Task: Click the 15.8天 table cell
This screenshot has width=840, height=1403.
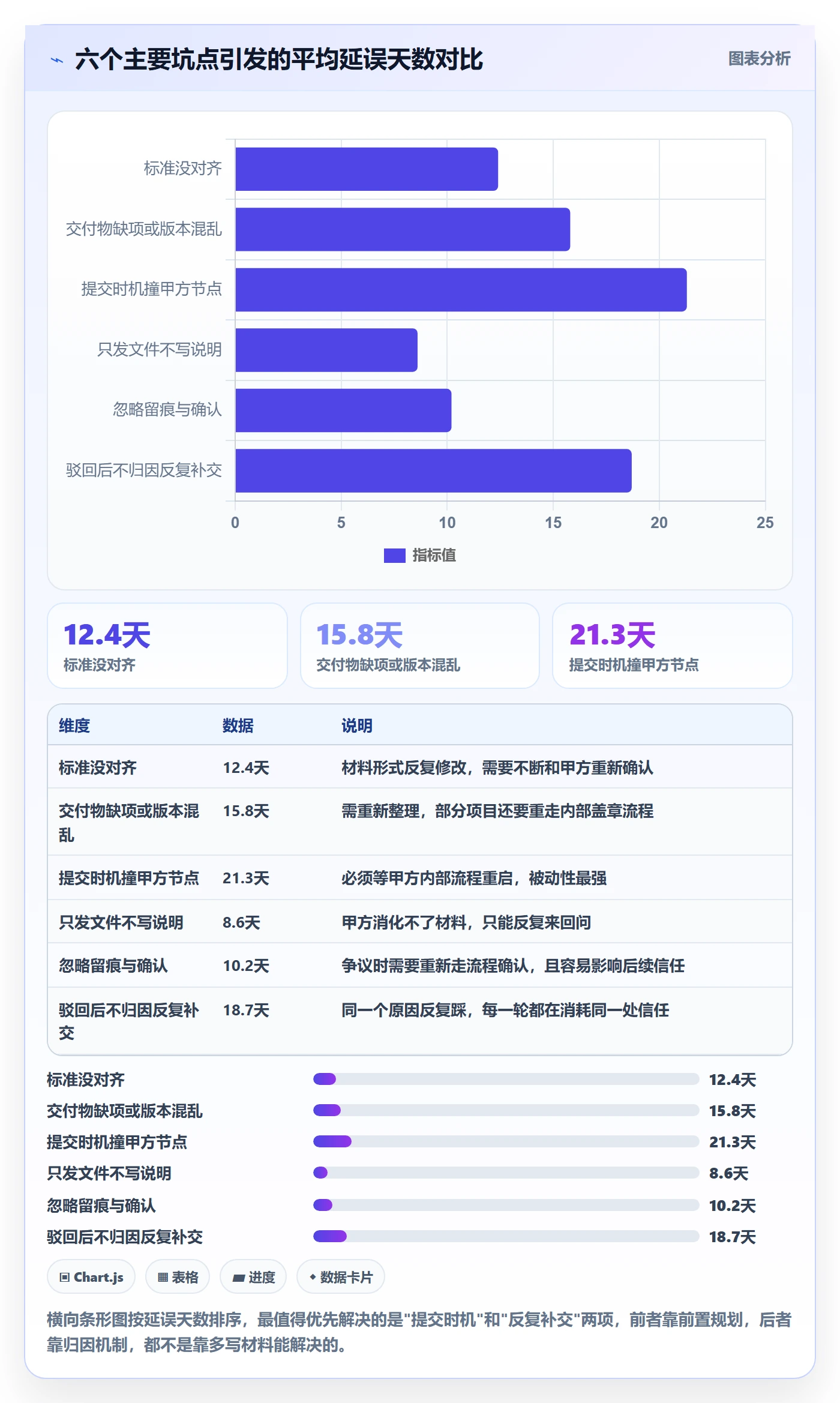Action: pos(246,811)
